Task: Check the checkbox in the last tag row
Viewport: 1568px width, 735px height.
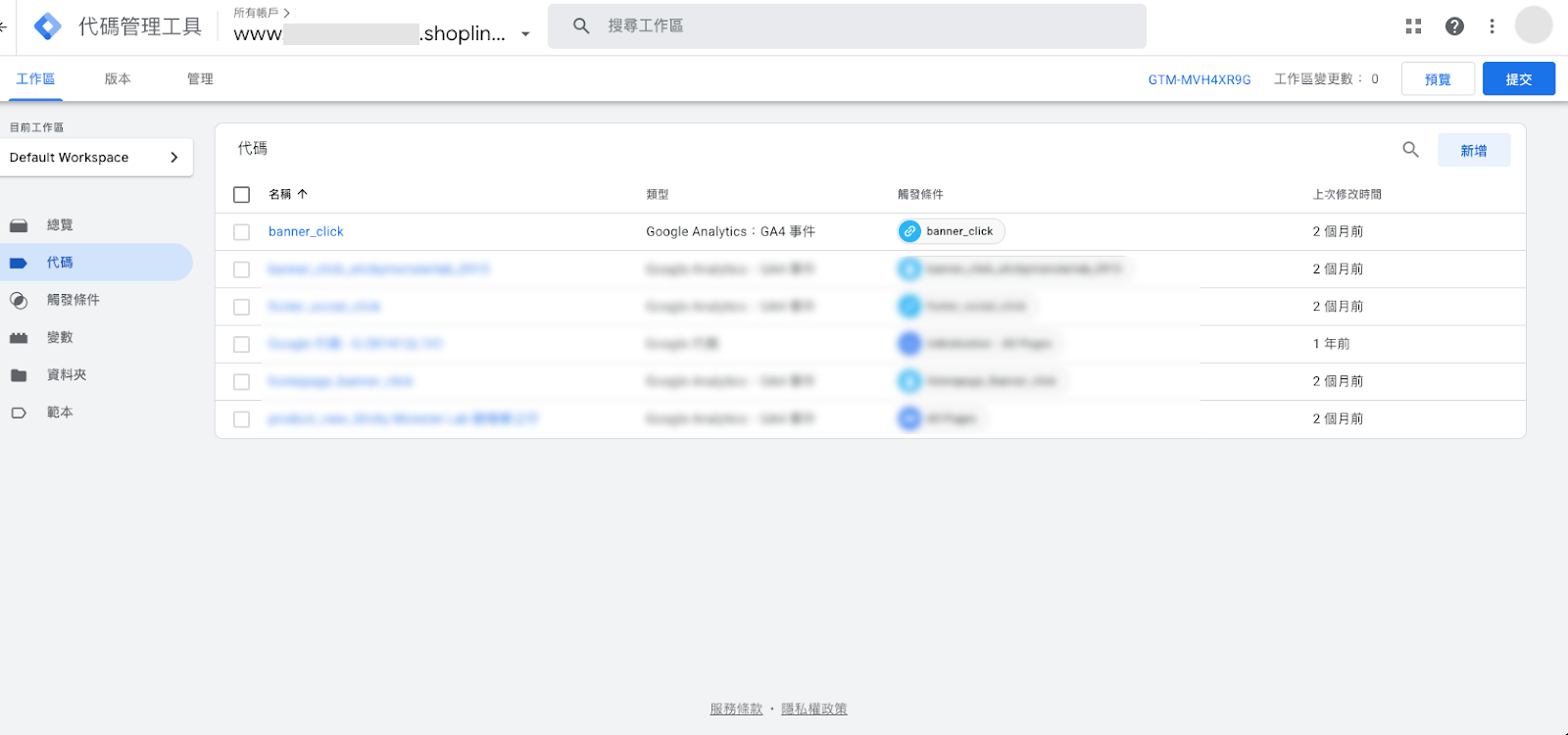Action: pyautogui.click(x=242, y=419)
